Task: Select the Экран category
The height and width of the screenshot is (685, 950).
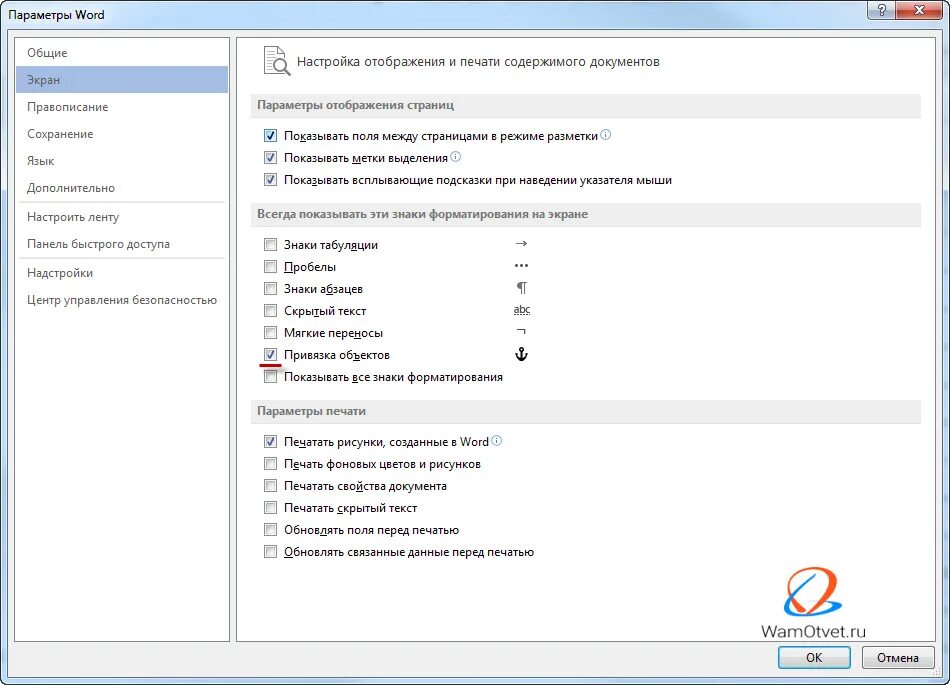Action: pyautogui.click(x=122, y=80)
